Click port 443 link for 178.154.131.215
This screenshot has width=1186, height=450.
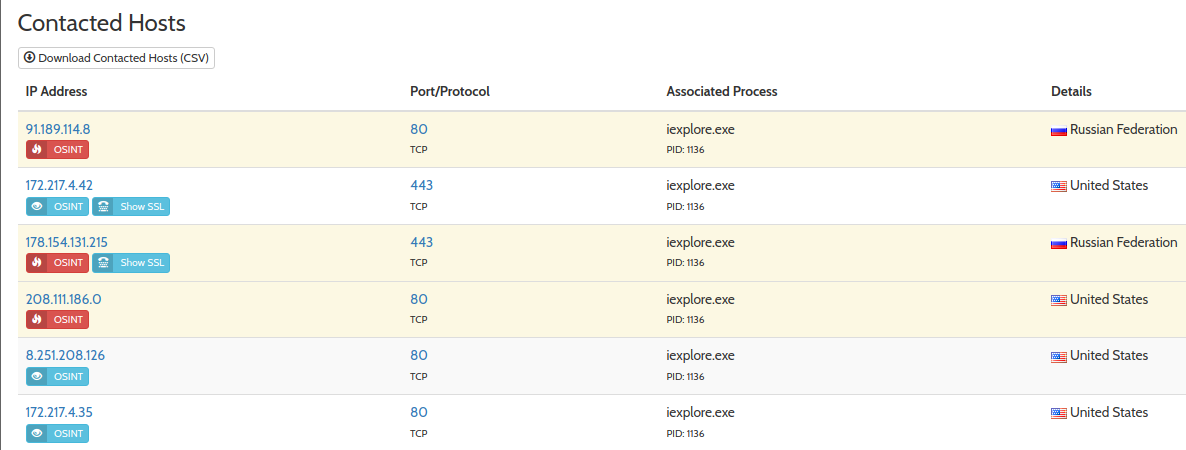click(421, 242)
